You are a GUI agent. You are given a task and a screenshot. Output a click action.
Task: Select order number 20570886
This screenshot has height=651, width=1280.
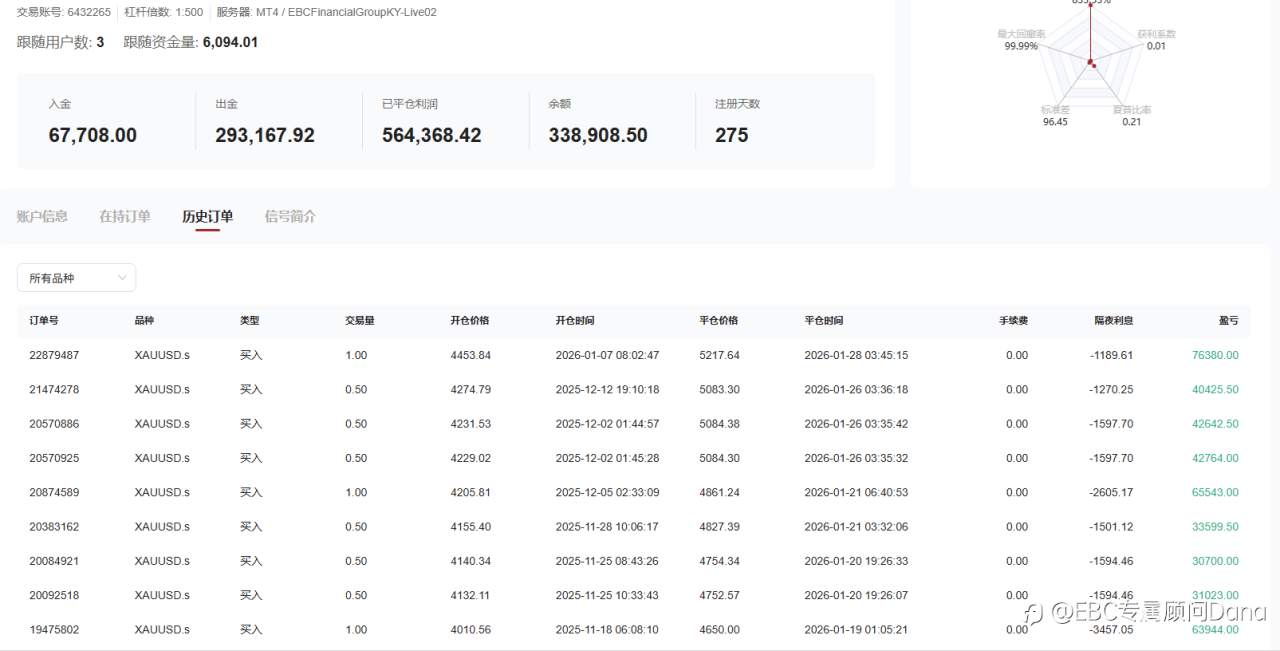pos(54,424)
